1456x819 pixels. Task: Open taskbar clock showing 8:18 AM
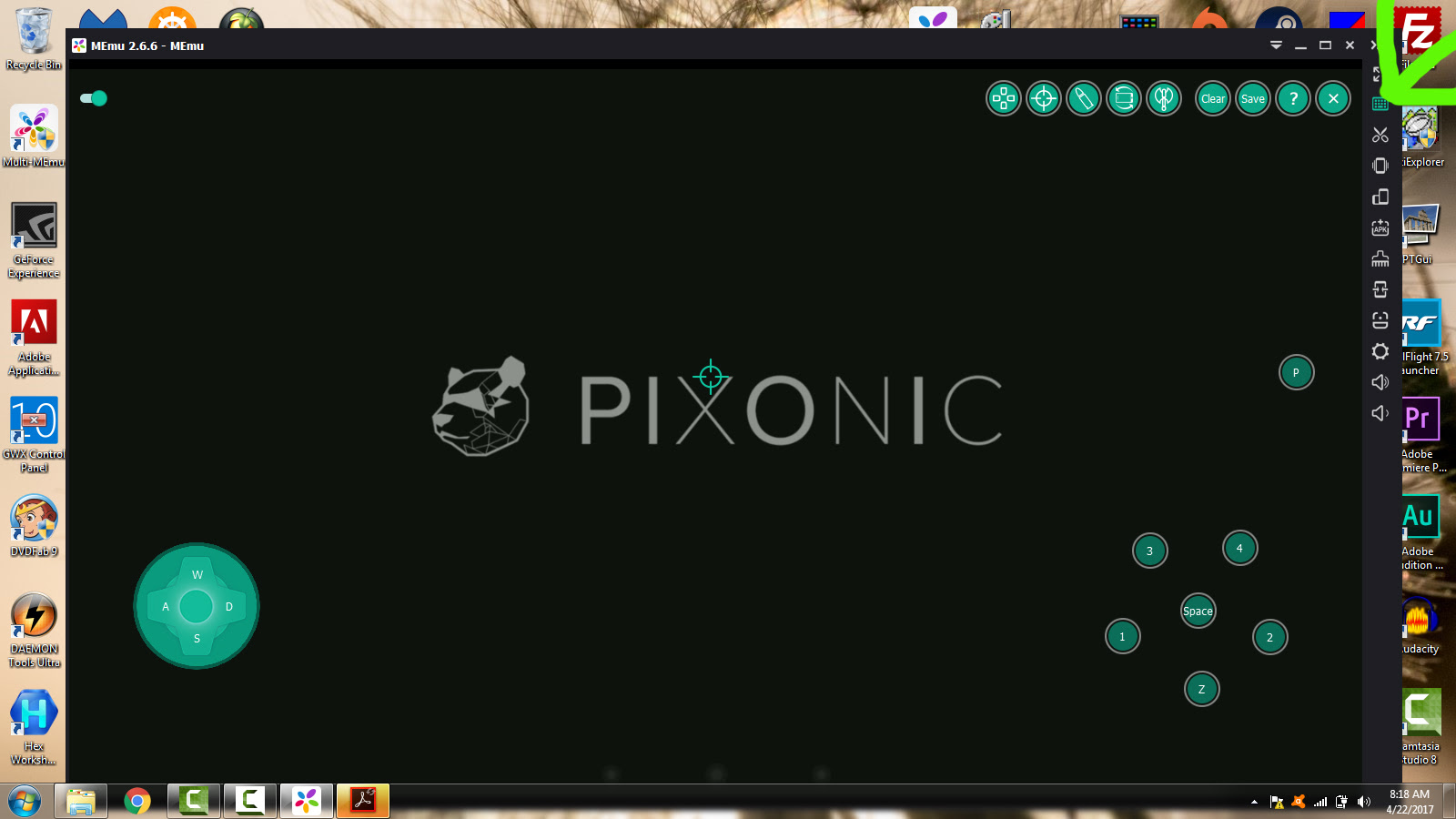click(1410, 802)
